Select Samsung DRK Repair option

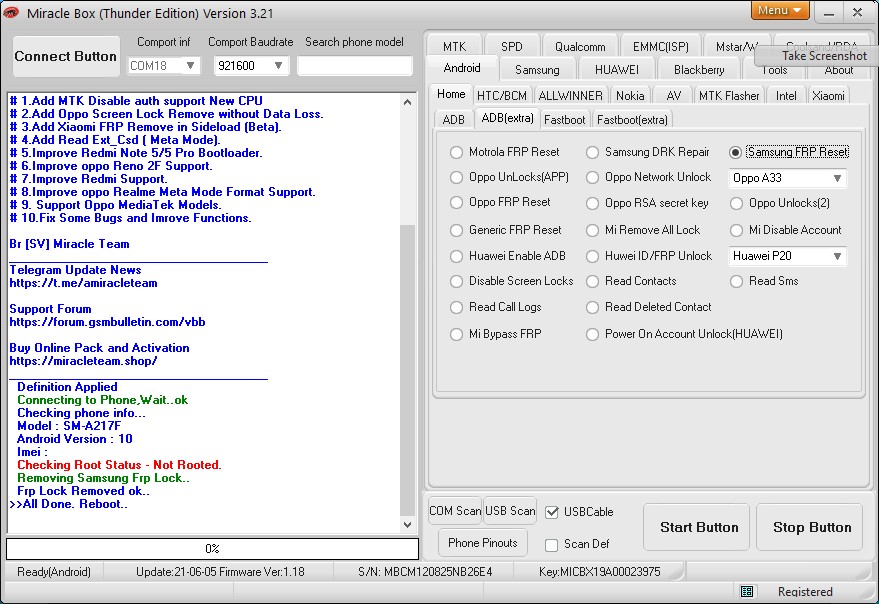[647, 152]
